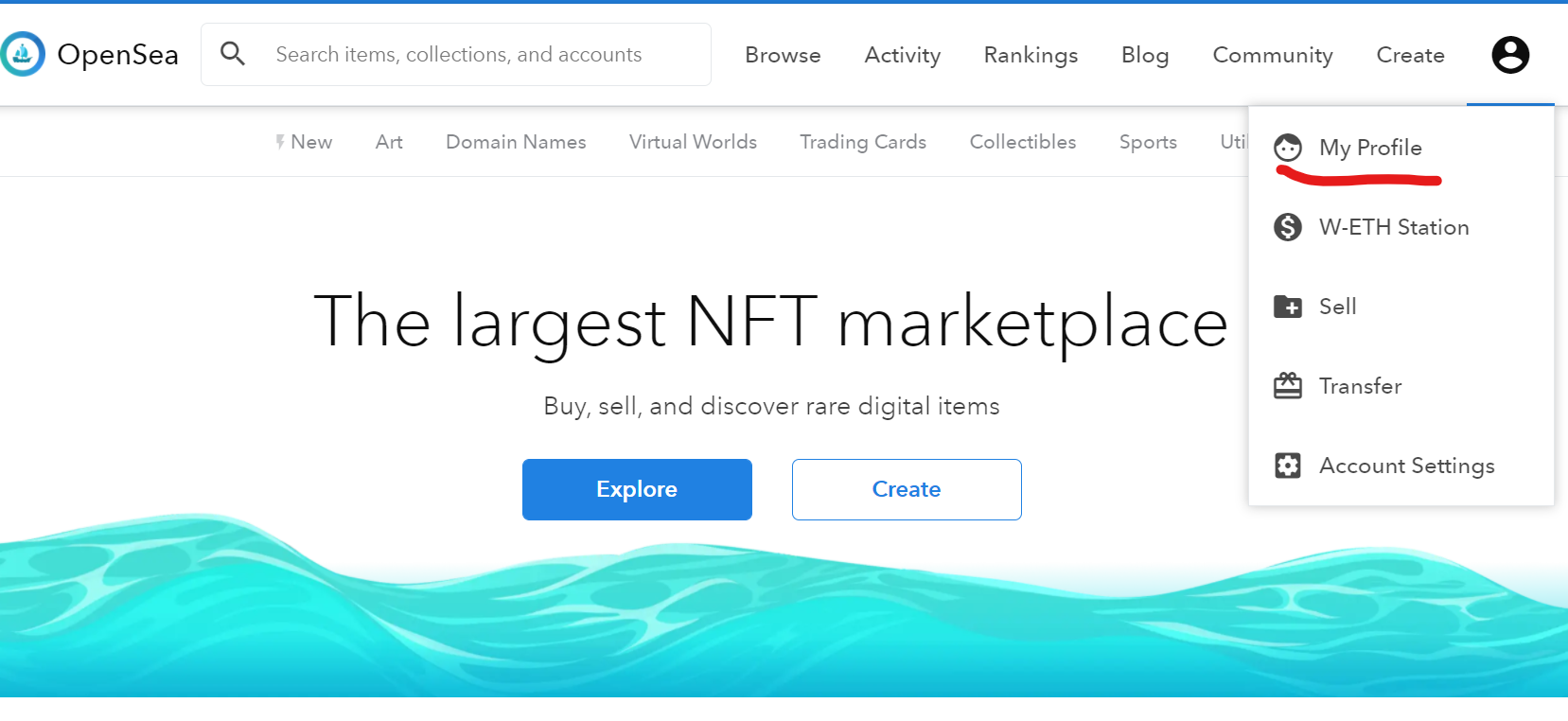Select the Trading Cards category
Viewport: 1568px width, 721px height.
coord(863,142)
